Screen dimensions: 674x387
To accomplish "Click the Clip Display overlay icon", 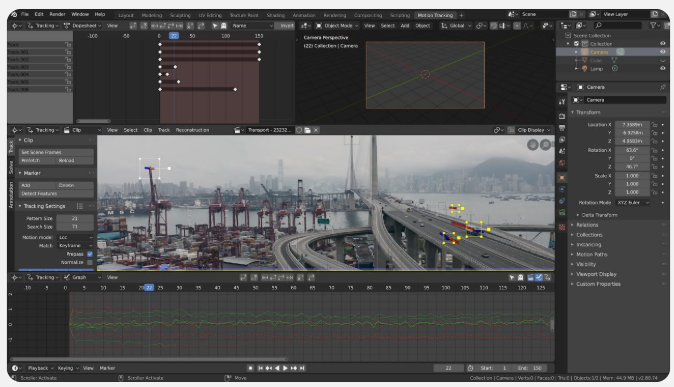I will [x=511, y=130].
